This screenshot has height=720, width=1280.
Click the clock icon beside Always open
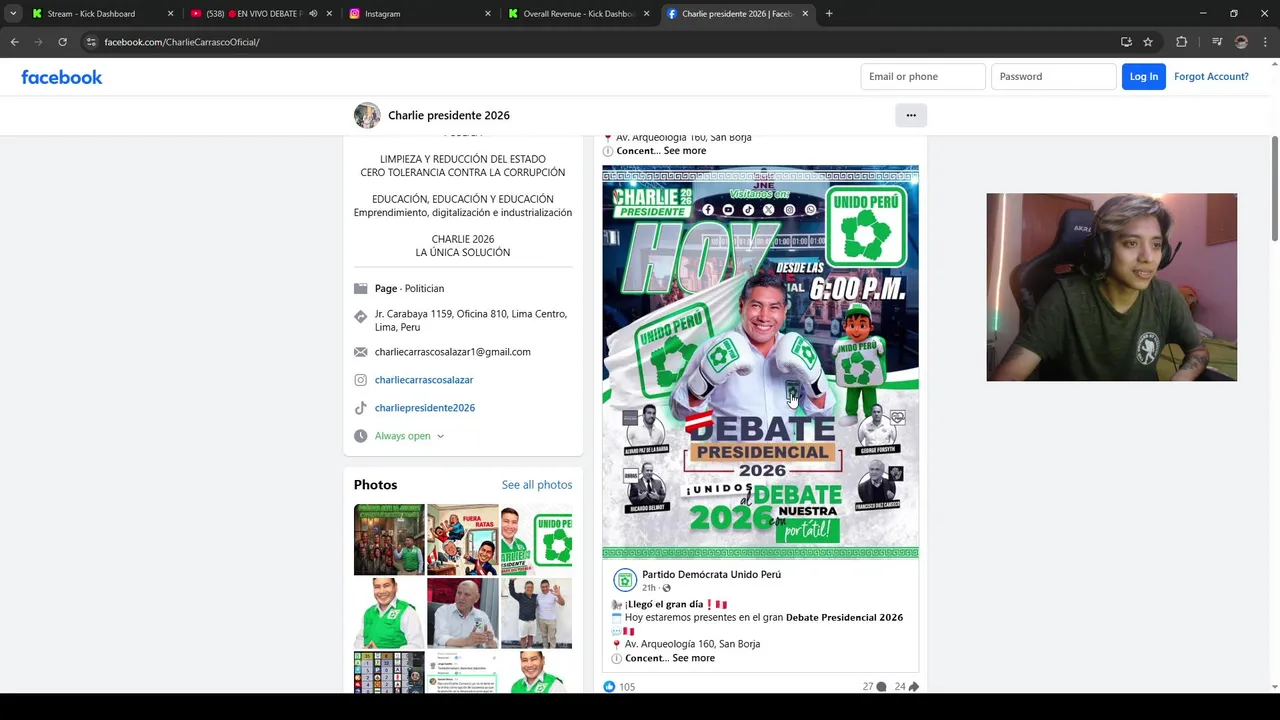(361, 436)
